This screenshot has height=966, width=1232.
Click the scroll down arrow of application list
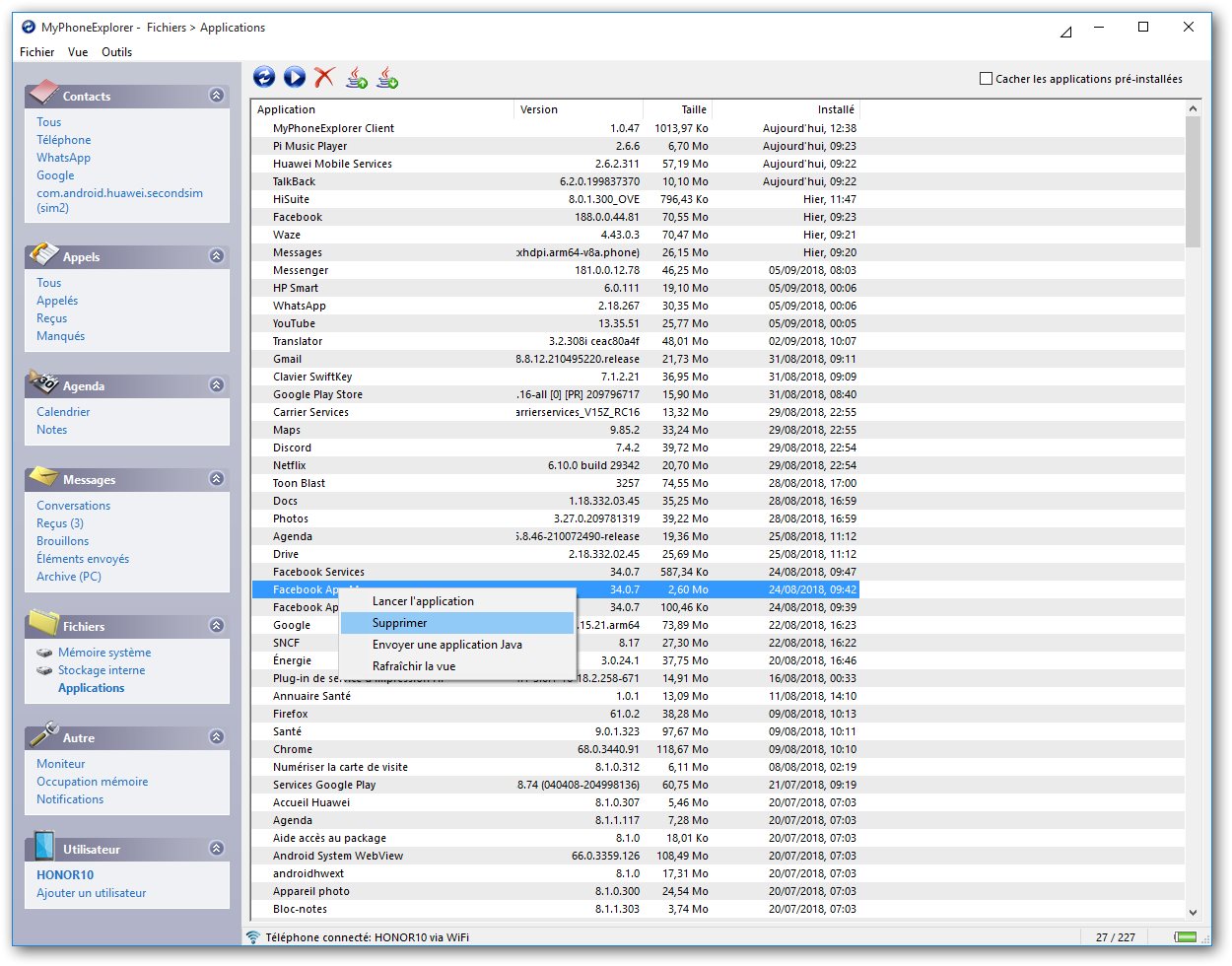click(x=1193, y=913)
